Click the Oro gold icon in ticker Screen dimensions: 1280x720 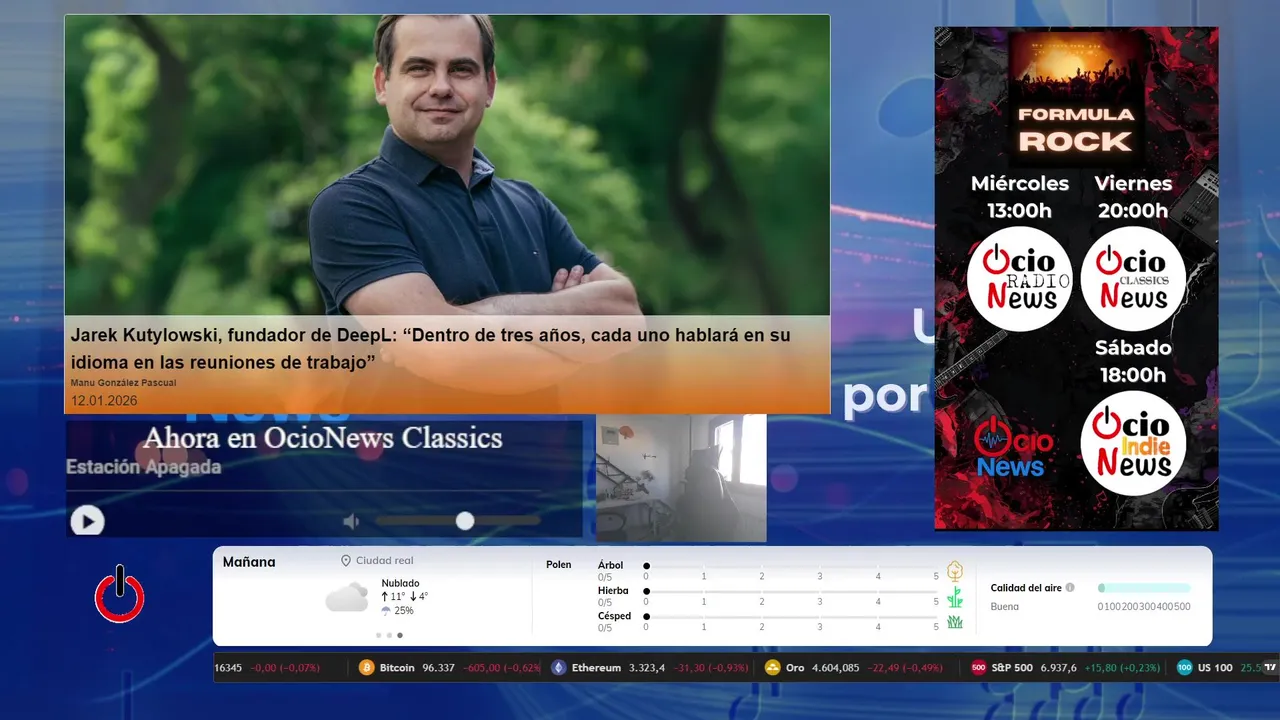772,668
